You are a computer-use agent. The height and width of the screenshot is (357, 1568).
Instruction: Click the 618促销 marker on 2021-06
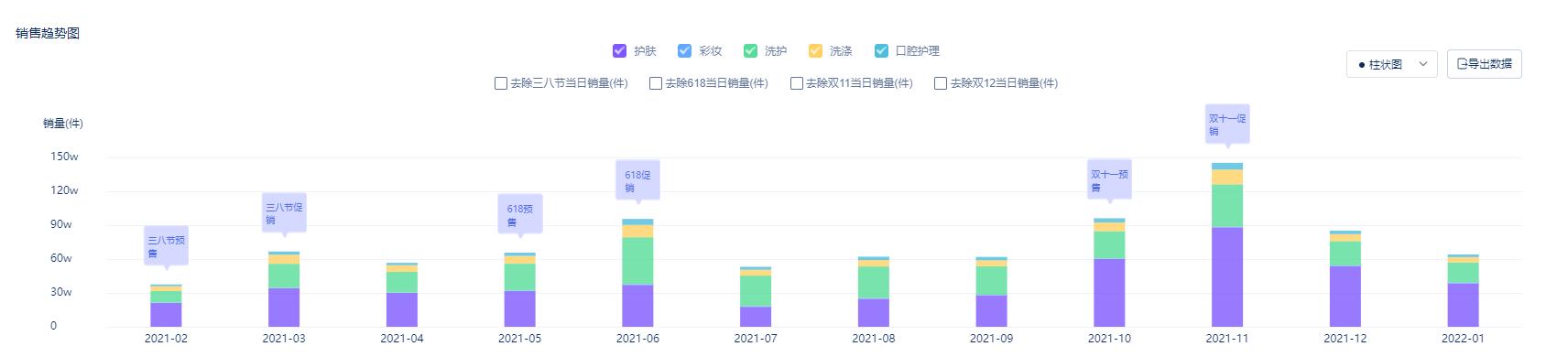point(637,181)
